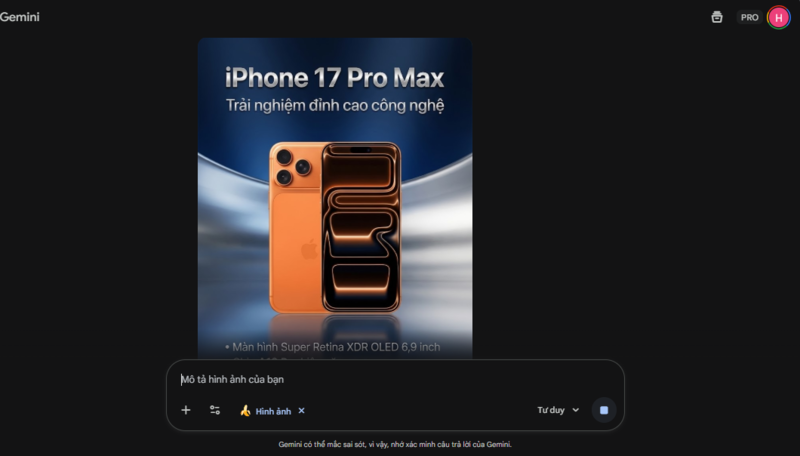Click the Super Retina XDR OLED line

[x=333, y=347]
